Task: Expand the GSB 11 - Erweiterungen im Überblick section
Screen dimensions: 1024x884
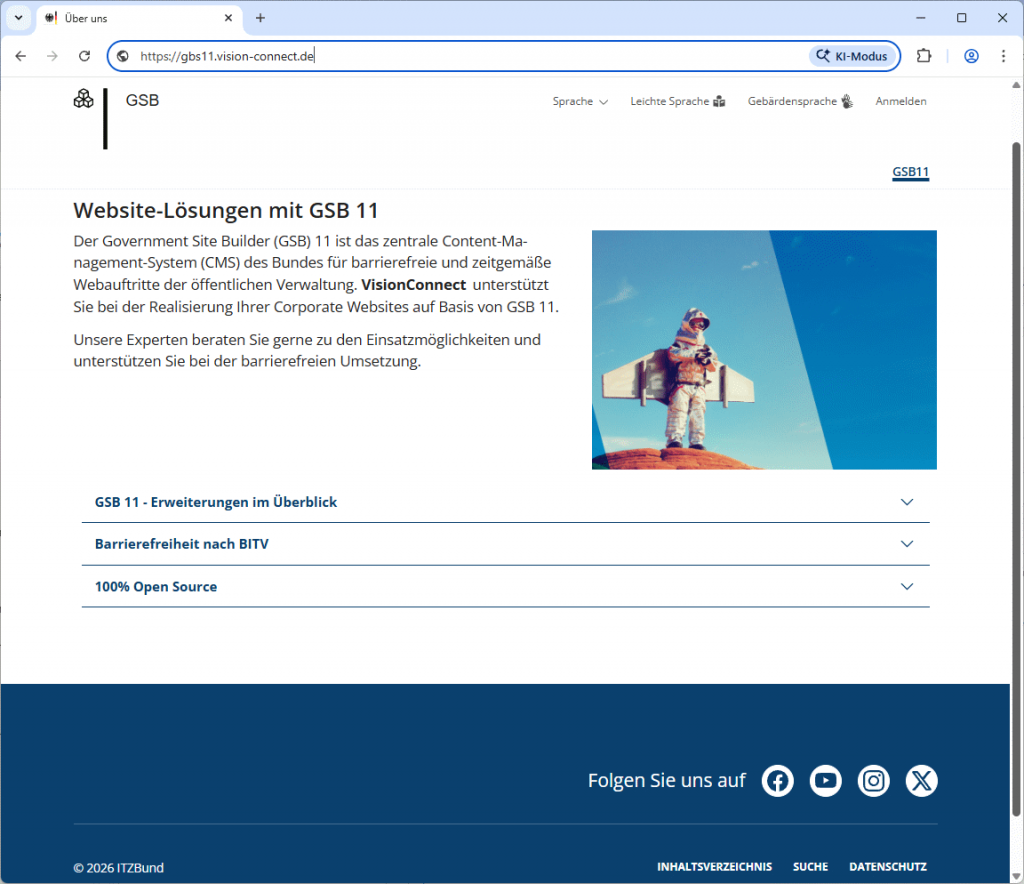Action: [506, 501]
